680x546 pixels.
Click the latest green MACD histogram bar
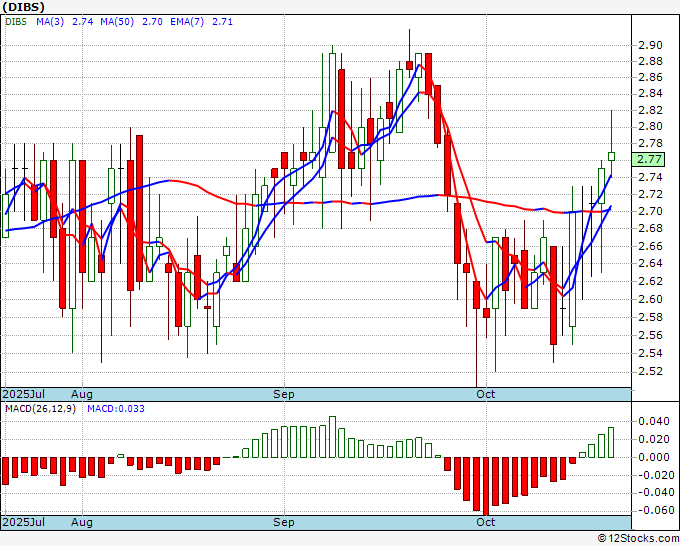tap(611, 442)
